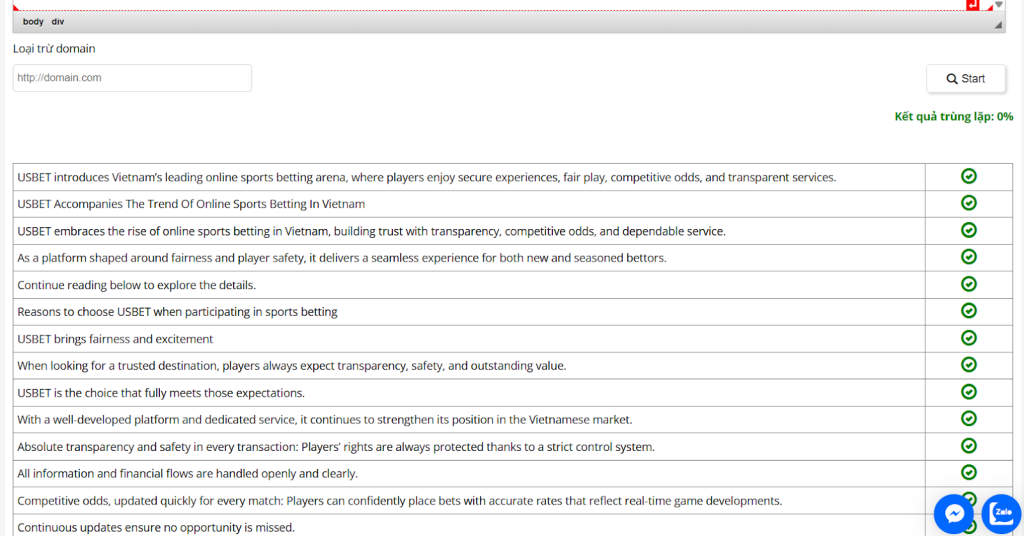Click check icon for 'Continue reading below' row
1024x536 pixels.
[968, 284]
